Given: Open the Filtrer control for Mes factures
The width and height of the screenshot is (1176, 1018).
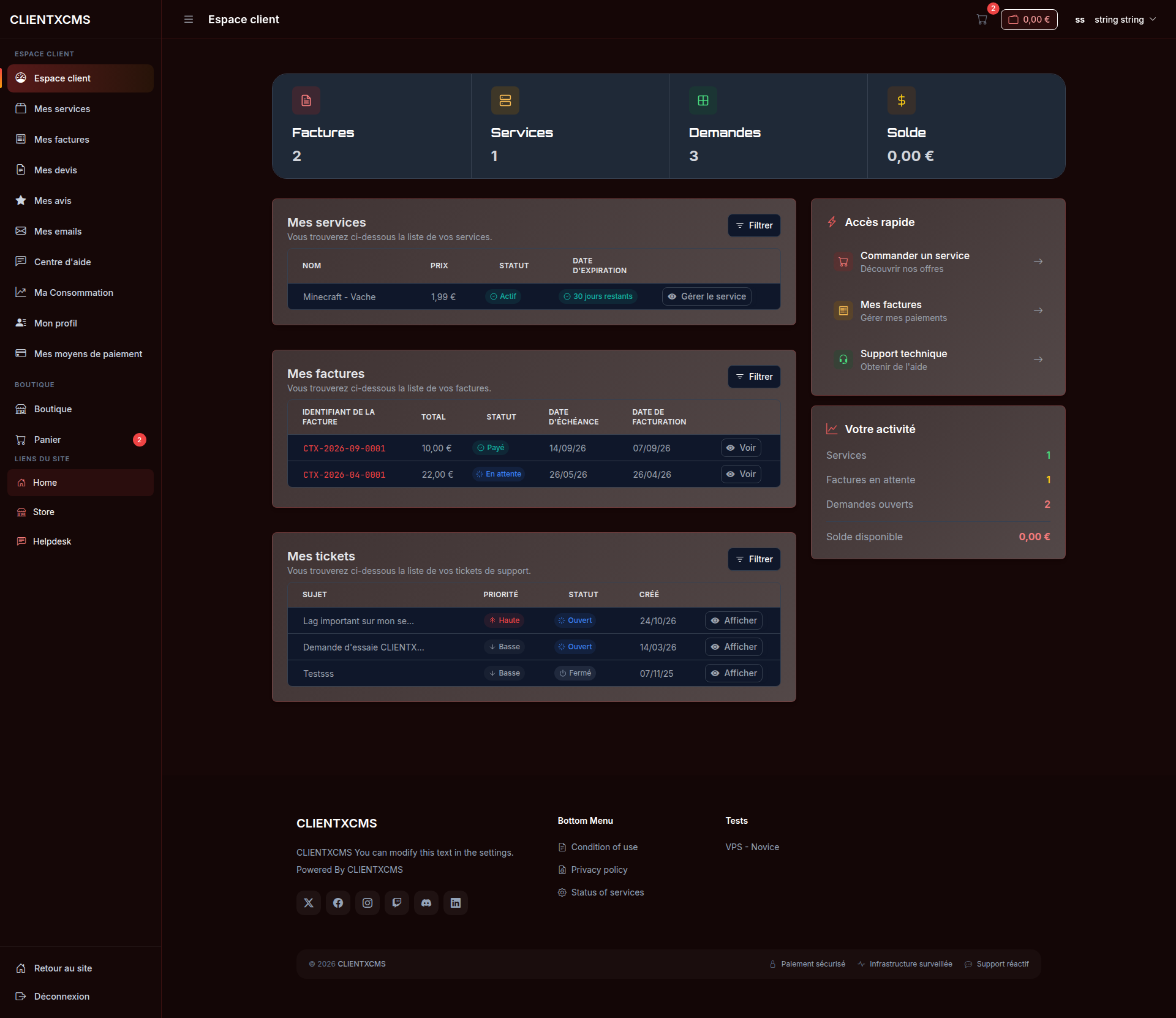Looking at the screenshot, I should [x=754, y=377].
